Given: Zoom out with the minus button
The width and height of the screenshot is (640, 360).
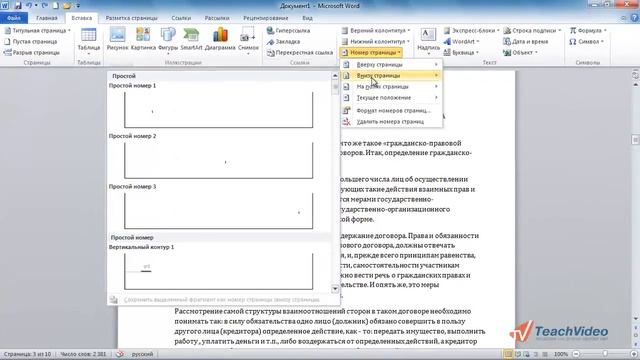Looking at the screenshot, I should pyautogui.click(x=576, y=354).
